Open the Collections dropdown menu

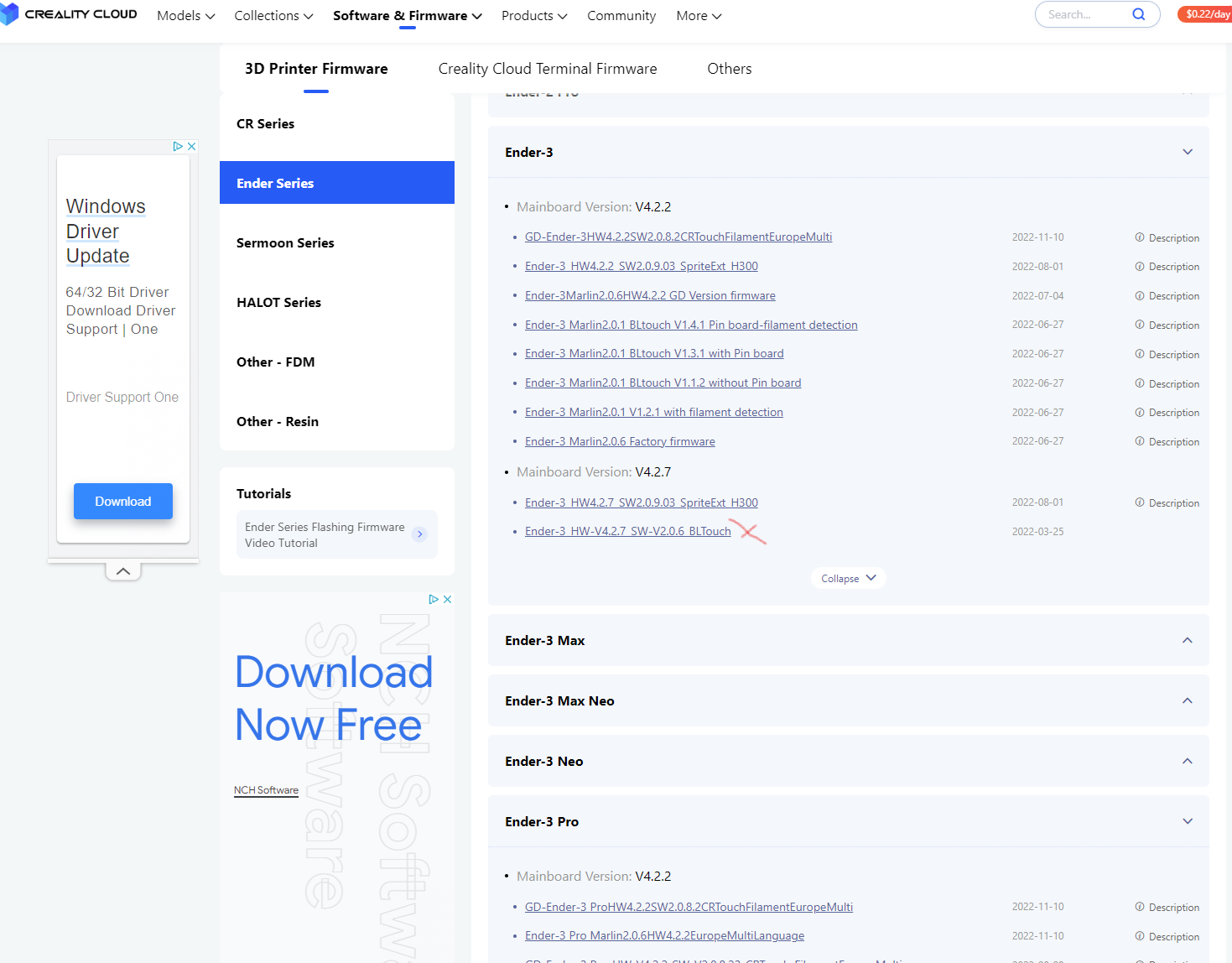[x=273, y=15]
